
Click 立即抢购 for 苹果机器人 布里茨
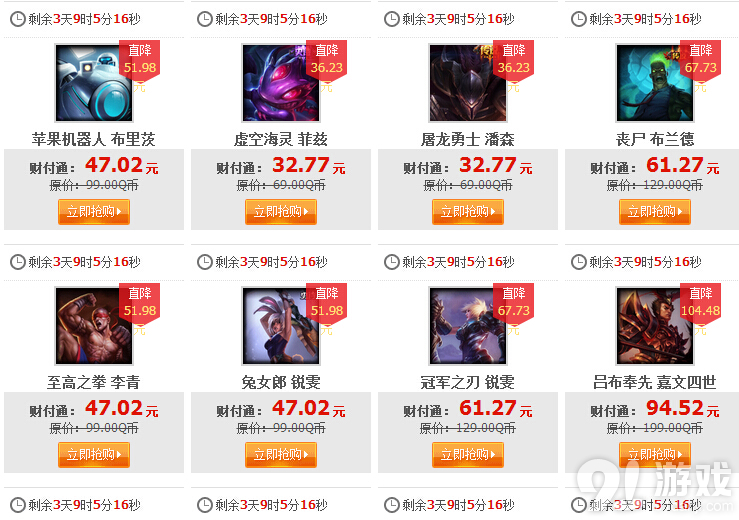coord(94,212)
